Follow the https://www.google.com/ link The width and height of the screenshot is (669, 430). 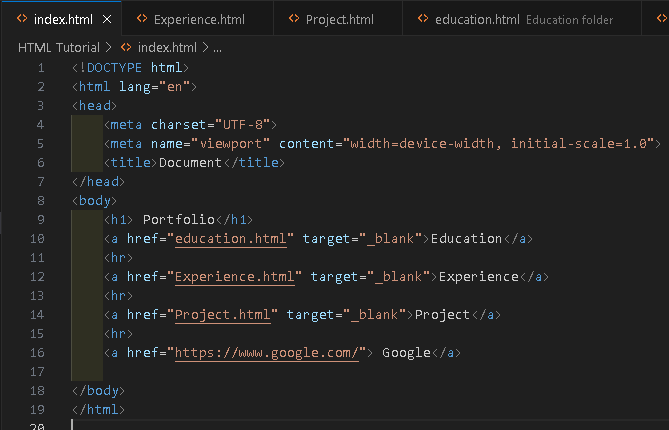tap(267, 352)
